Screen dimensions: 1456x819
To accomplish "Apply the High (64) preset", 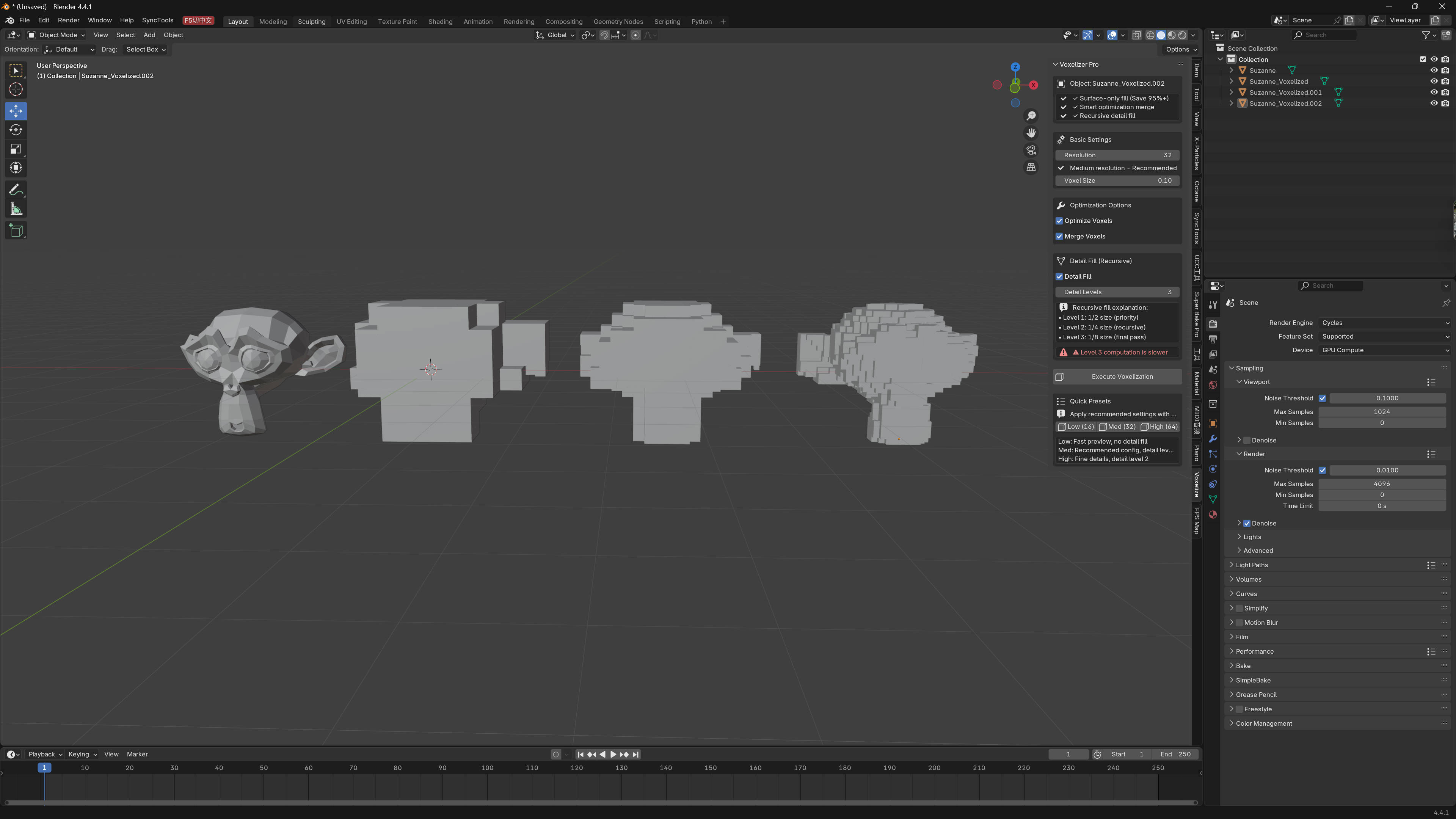I will tap(1159, 427).
